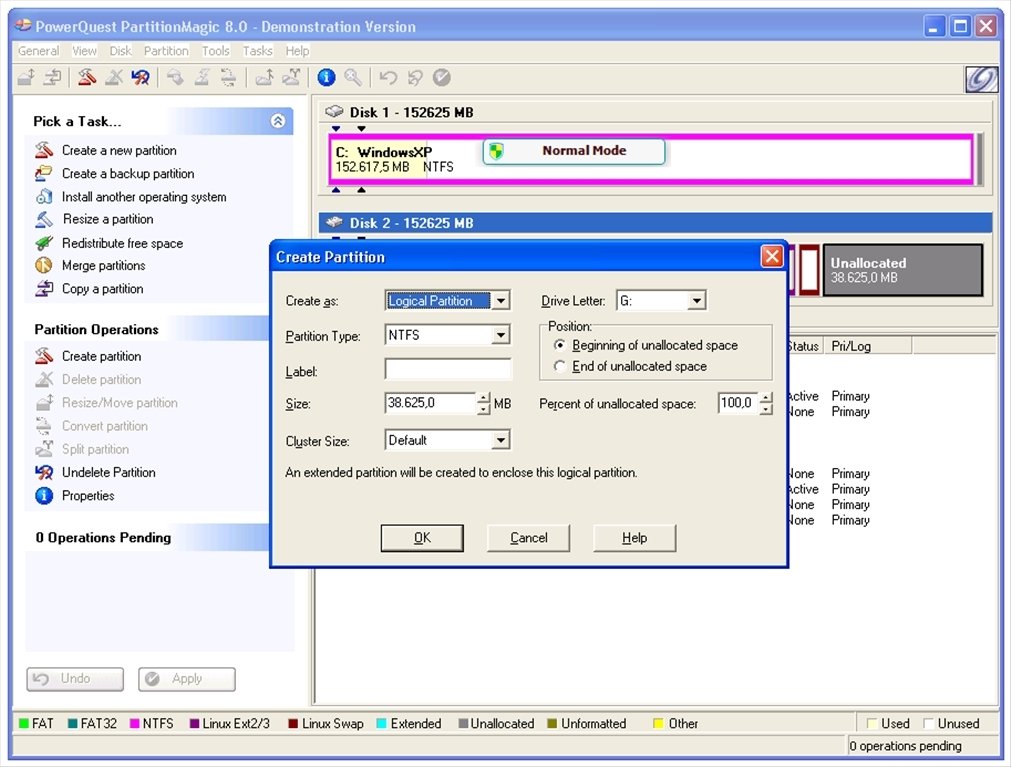The image size is (1011, 767).
Task: Increase Percent of unallocated space with up arrow
Action: 765,398
